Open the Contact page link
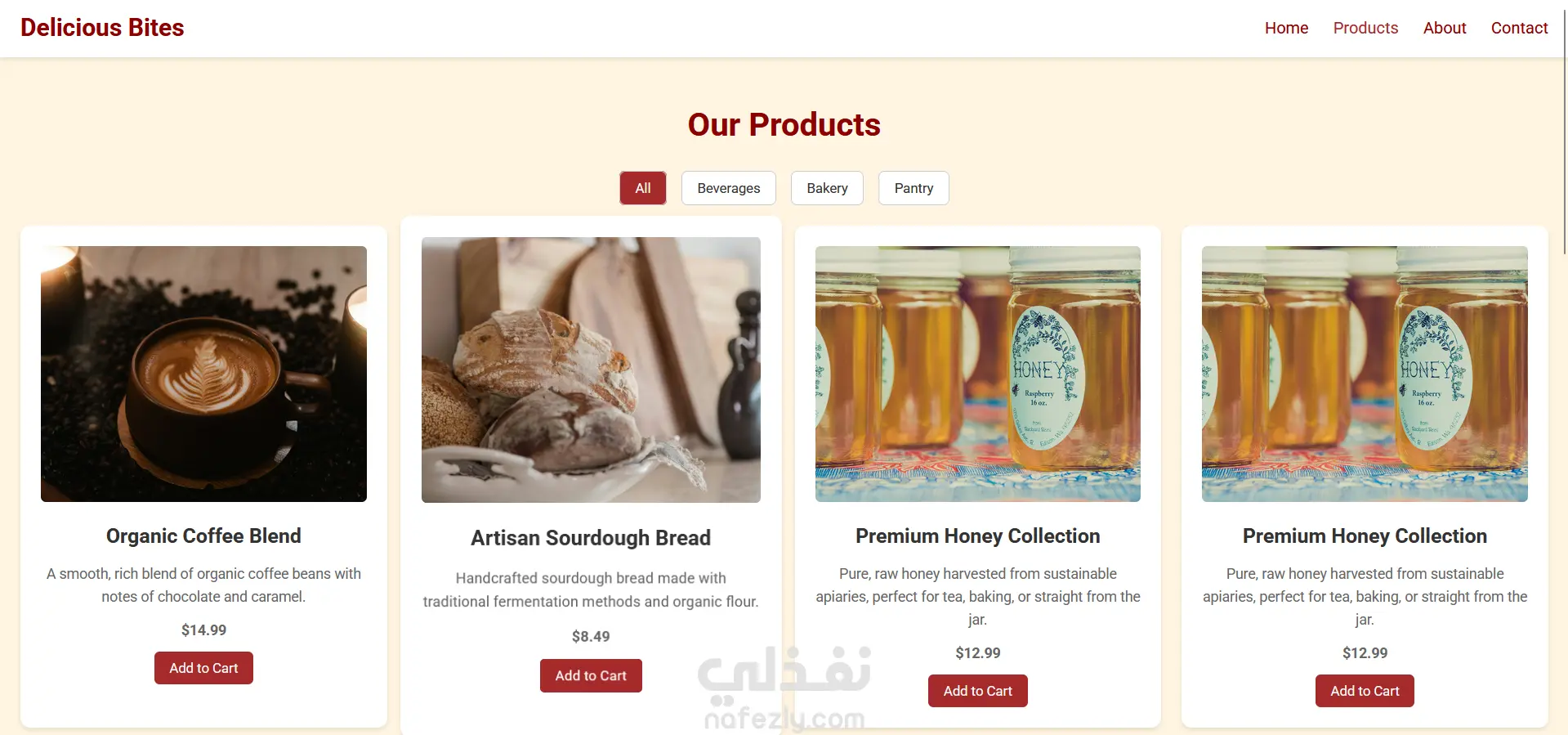 tap(1519, 28)
